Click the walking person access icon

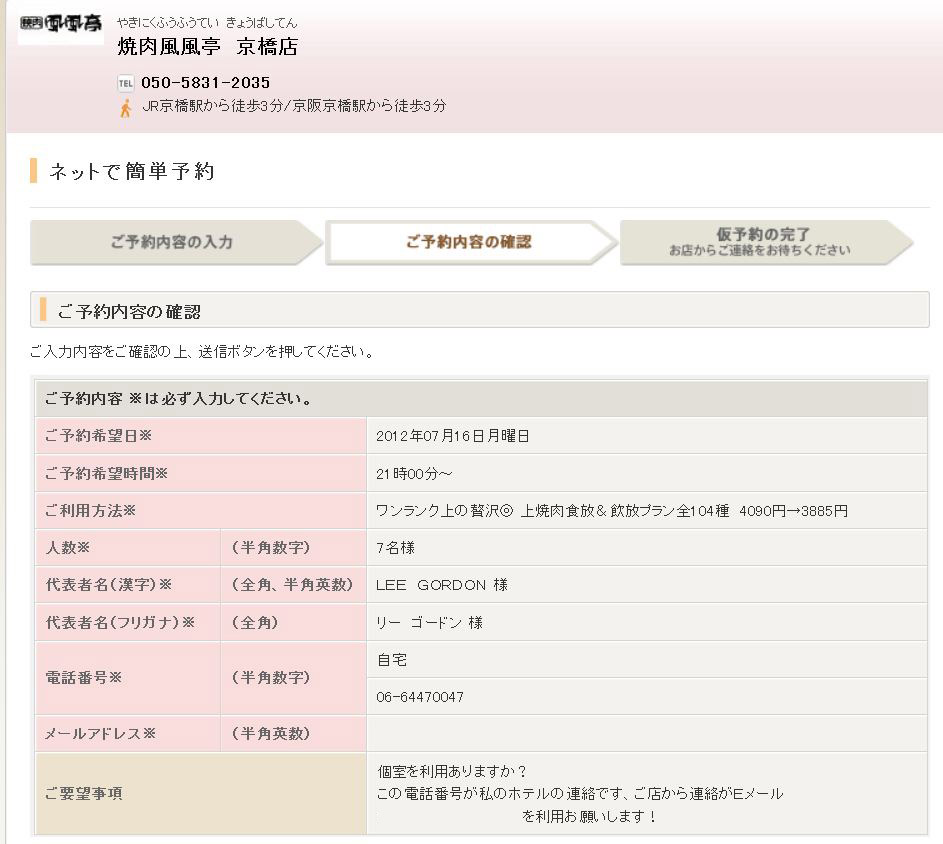point(125,107)
